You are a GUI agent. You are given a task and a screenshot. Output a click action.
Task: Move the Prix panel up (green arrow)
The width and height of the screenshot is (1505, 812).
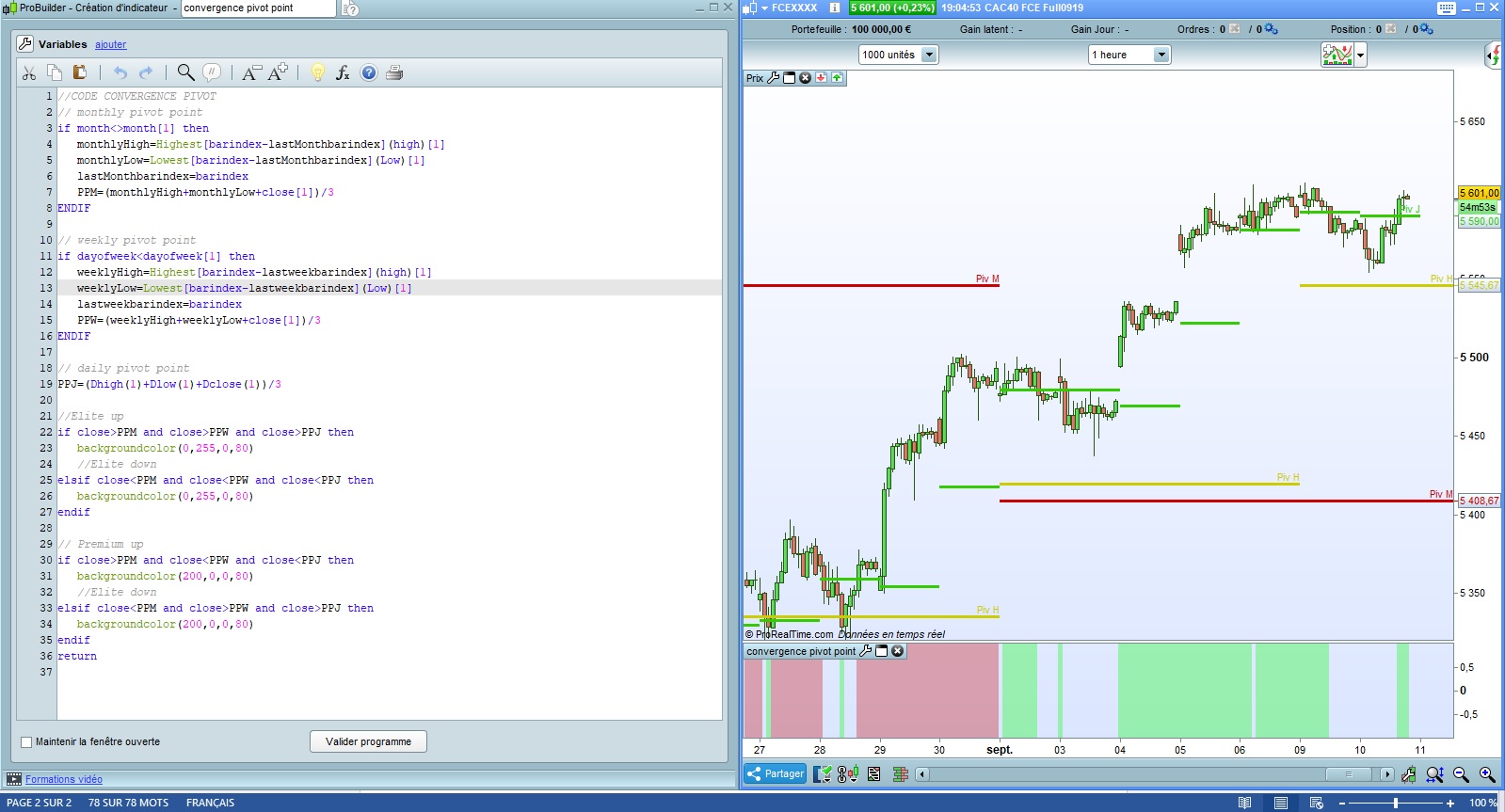click(x=837, y=77)
